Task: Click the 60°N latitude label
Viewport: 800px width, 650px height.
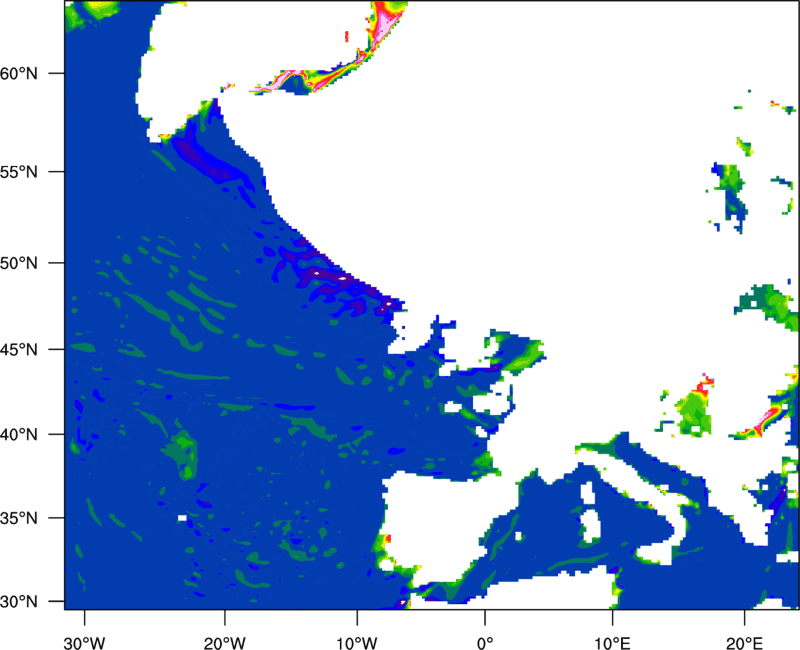Action: click(x=19, y=73)
